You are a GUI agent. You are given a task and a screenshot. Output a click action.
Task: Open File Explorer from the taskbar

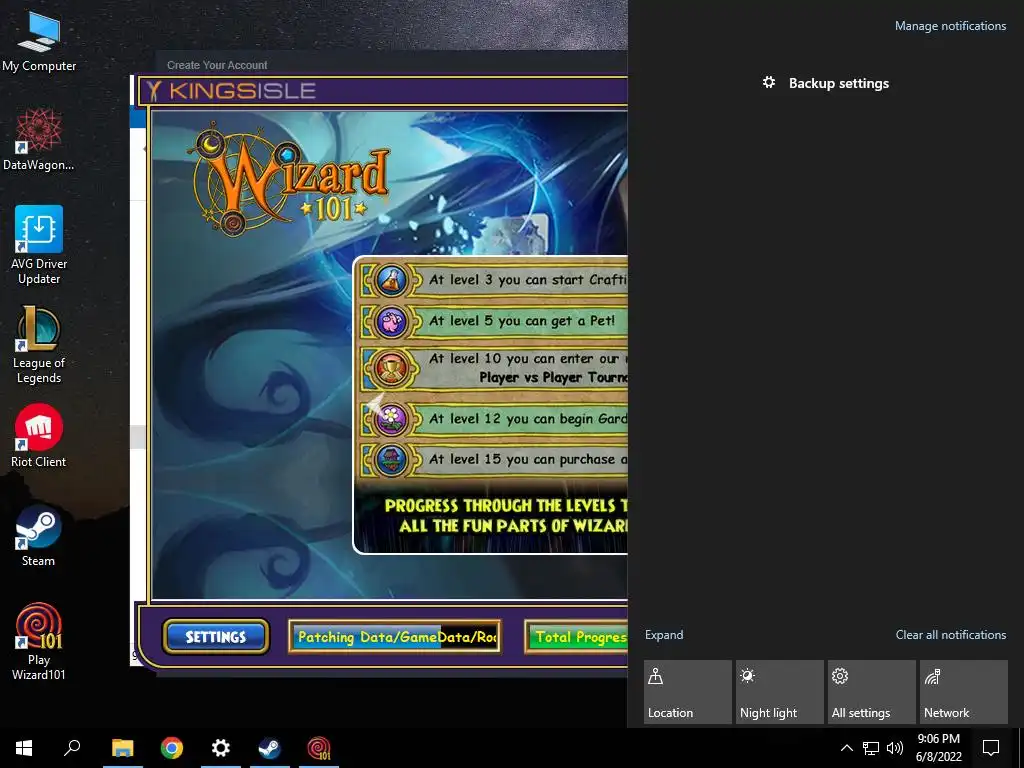(122, 748)
